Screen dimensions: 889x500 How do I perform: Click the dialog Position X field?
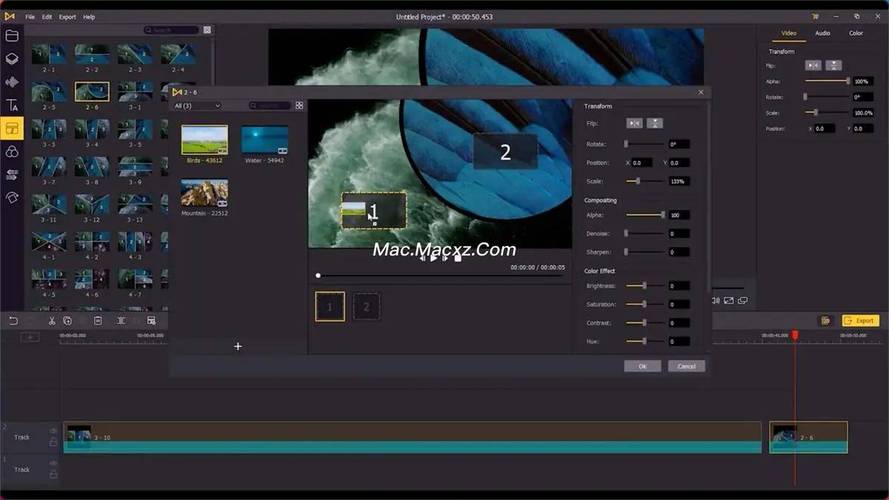(642, 163)
